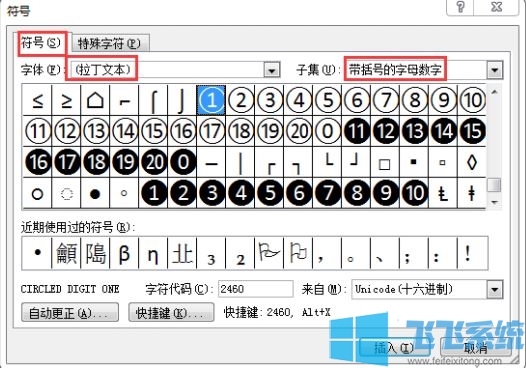Select the black circled ❶ symbol
Viewport: 526px width, 368px height.
[x=153, y=193]
